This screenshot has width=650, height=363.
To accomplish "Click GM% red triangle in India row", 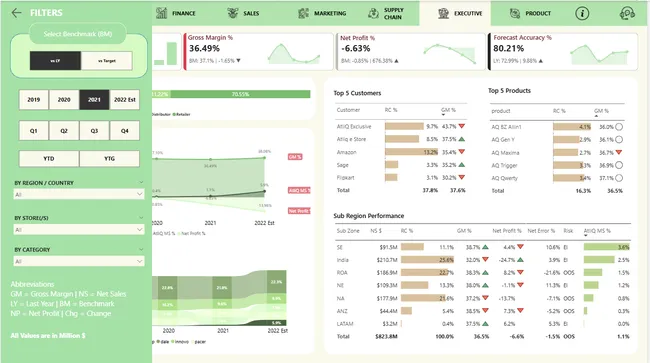I will coord(485,260).
